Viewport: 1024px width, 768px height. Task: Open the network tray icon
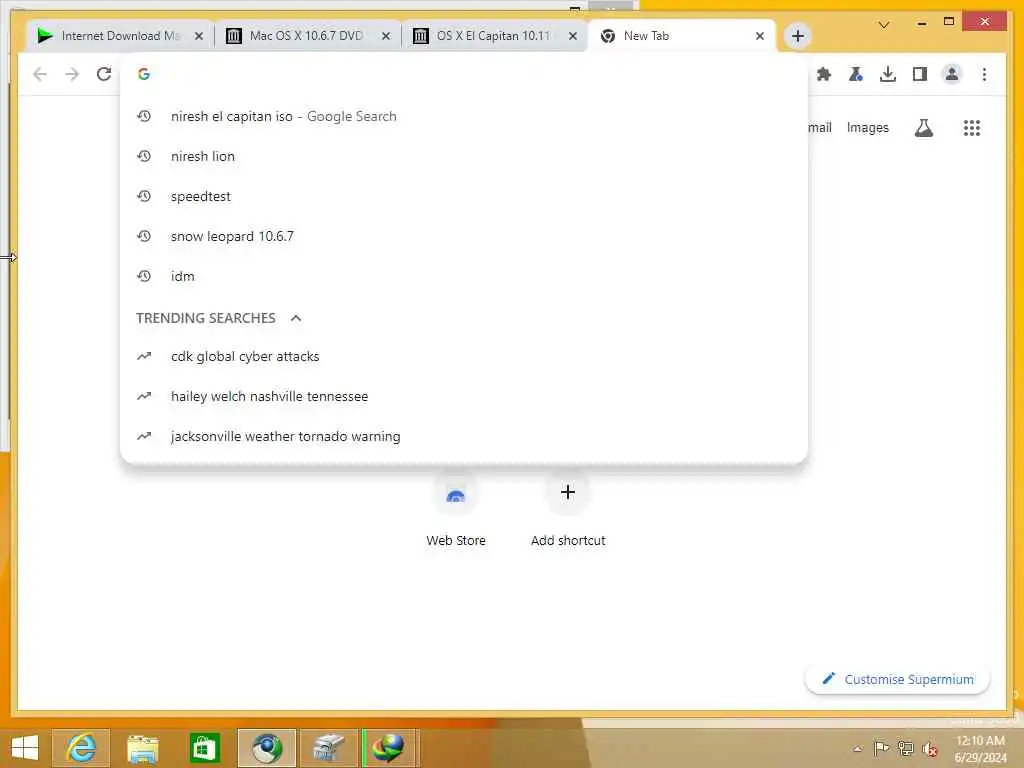[905, 748]
